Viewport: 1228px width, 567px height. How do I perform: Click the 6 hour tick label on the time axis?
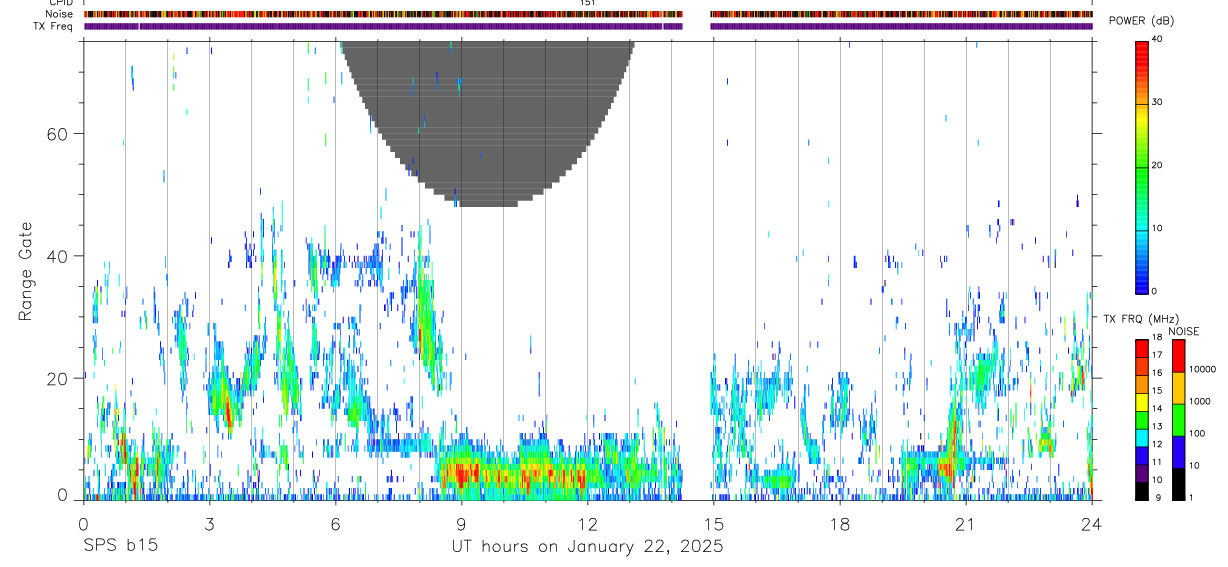pyautogui.click(x=335, y=523)
